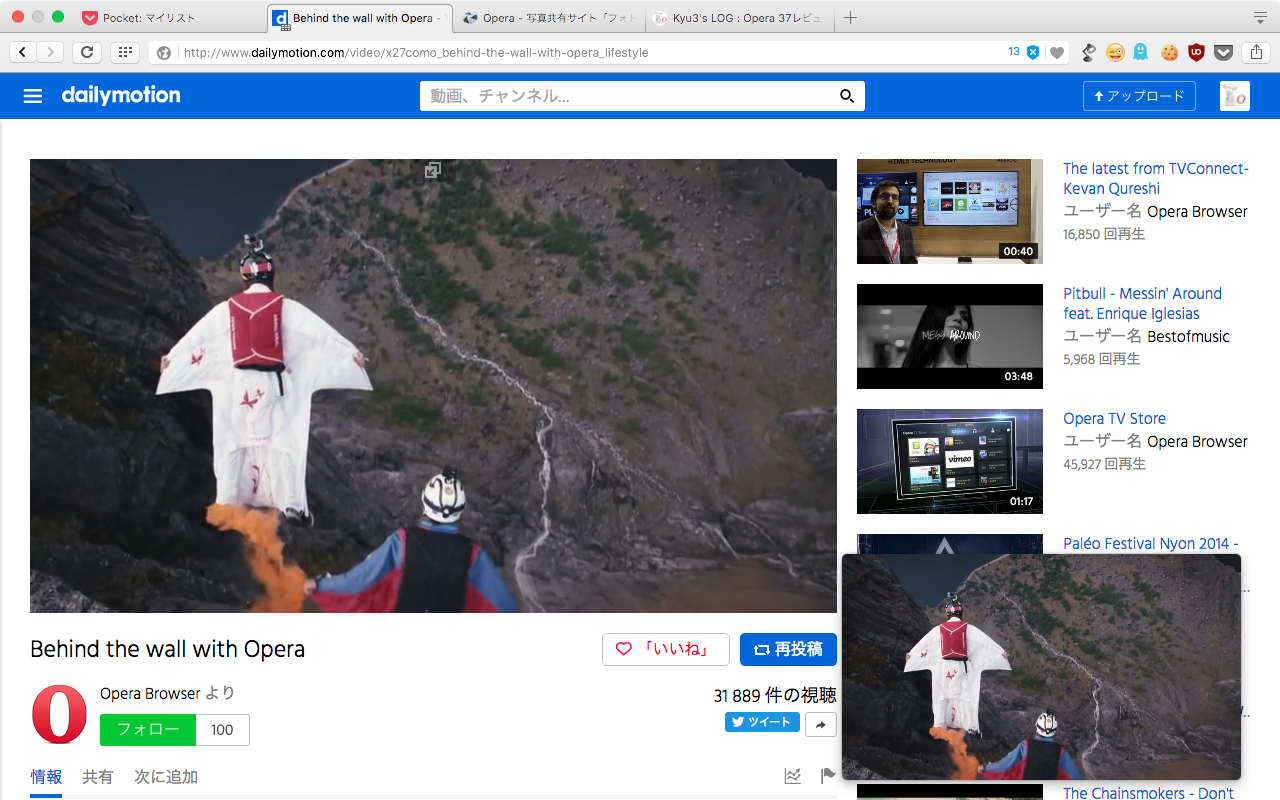Image resolution: width=1280 pixels, height=800 pixels.
Task: Open the tab menu at tab bar right
Action: (1260, 18)
